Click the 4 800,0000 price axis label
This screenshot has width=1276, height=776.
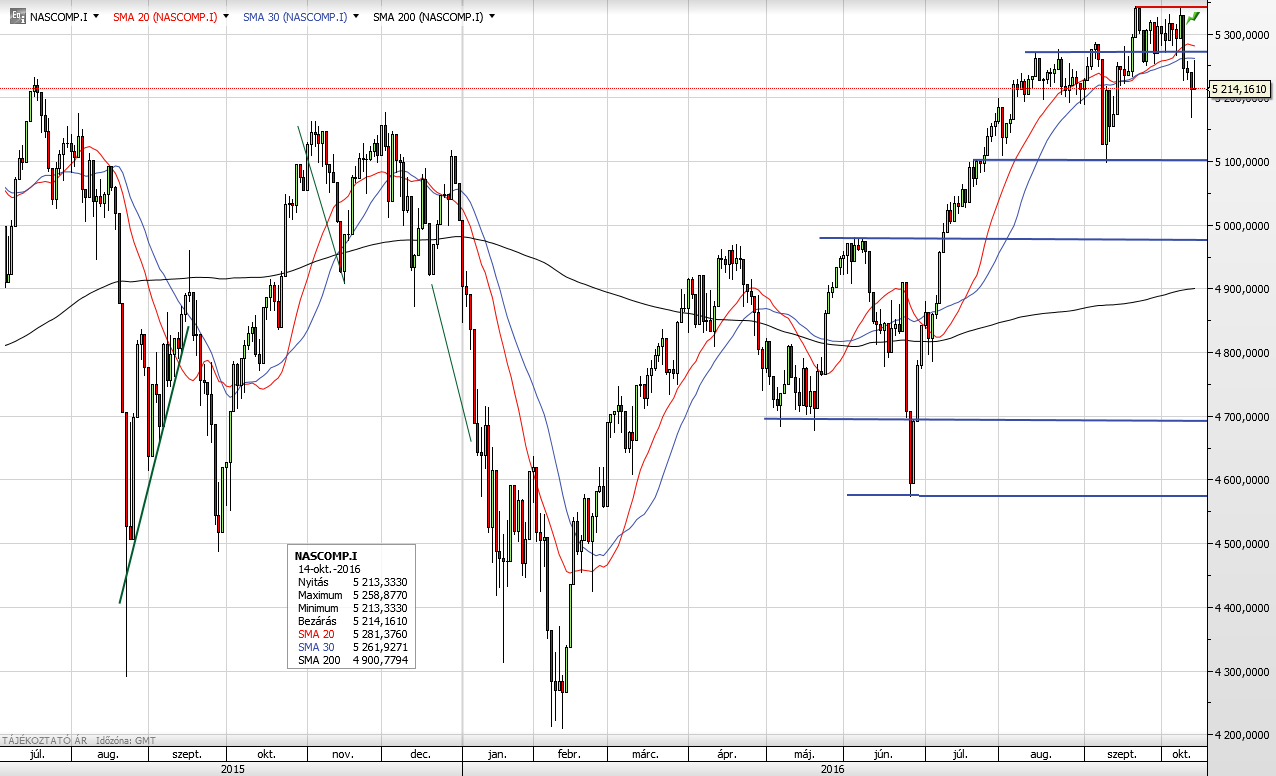(x=1241, y=353)
